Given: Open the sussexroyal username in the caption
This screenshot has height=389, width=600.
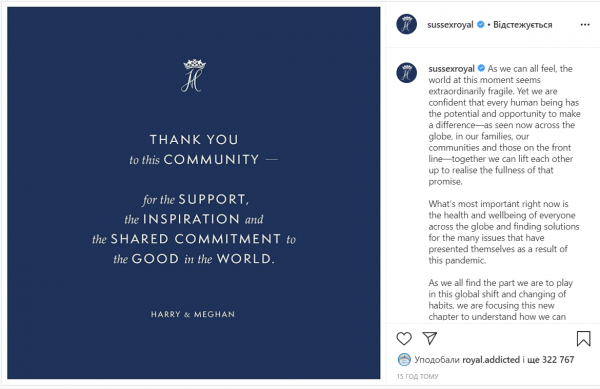Looking at the screenshot, I should [452, 69].
